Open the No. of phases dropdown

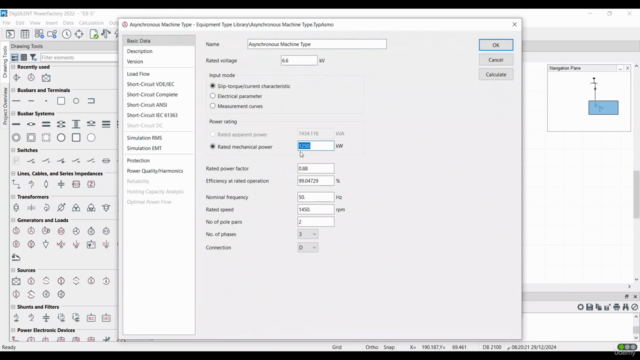point(307,234)
